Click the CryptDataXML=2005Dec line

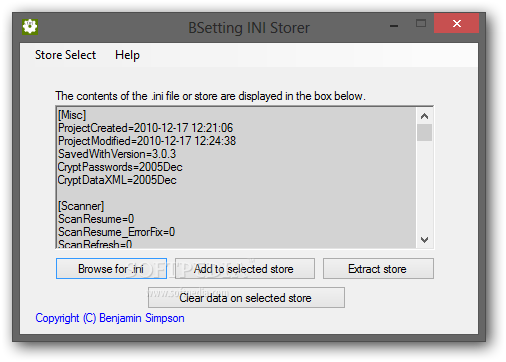pos(117,180)
